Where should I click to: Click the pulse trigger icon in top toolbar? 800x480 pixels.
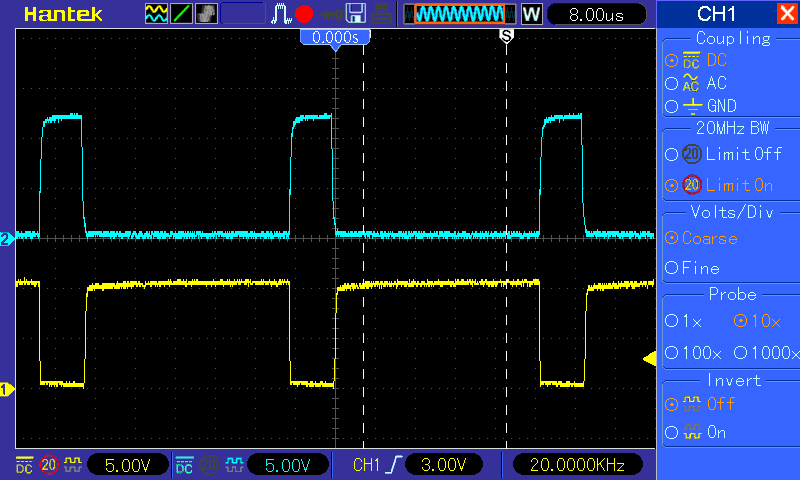coord(281,14)
